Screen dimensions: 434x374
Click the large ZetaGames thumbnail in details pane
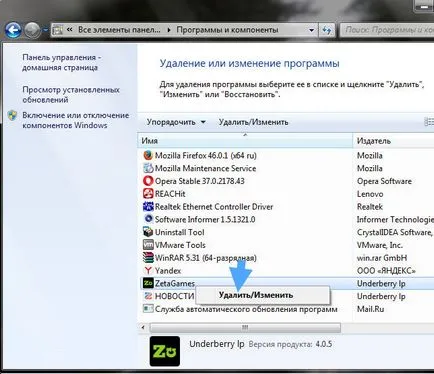(x=165, y=351)
